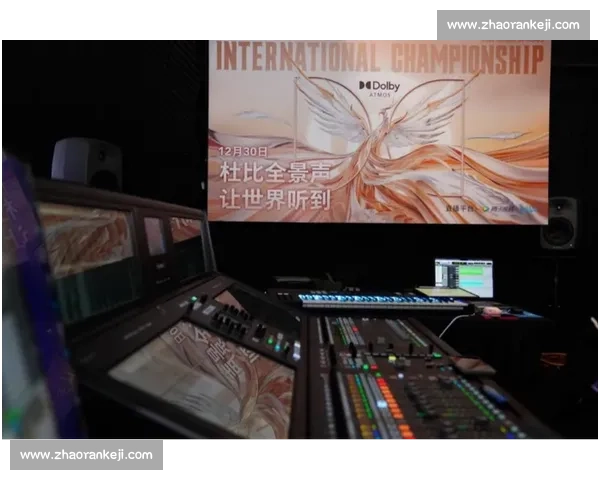
Task: Click the INTERNATIONAL CHAMPIONSHIP heading
Action: click(378, 56)
